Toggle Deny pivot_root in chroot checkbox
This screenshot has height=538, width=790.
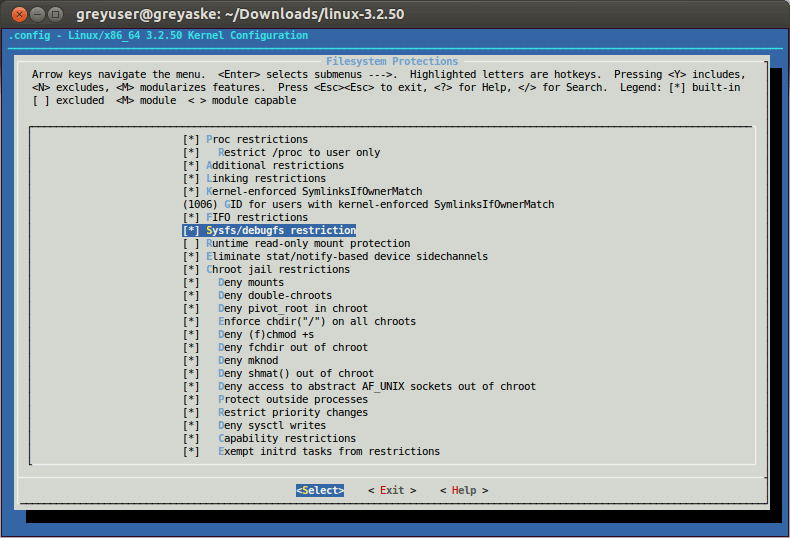(191, 309)
